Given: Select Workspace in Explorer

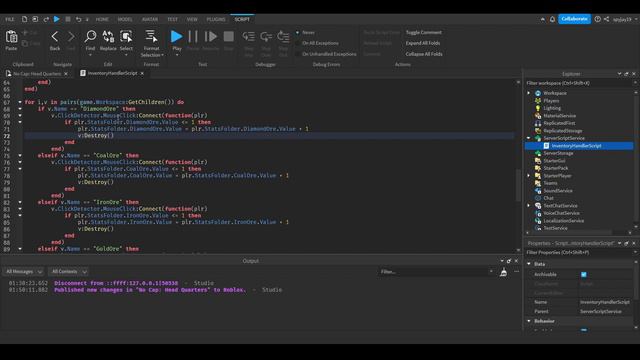Looking at the screenshot, I should (555, 93).
